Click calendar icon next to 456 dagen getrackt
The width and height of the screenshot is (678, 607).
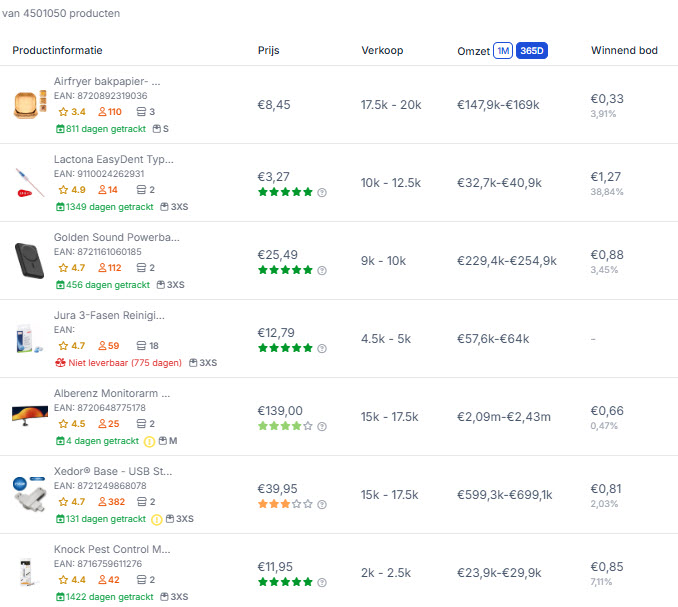tap(60, 285)
